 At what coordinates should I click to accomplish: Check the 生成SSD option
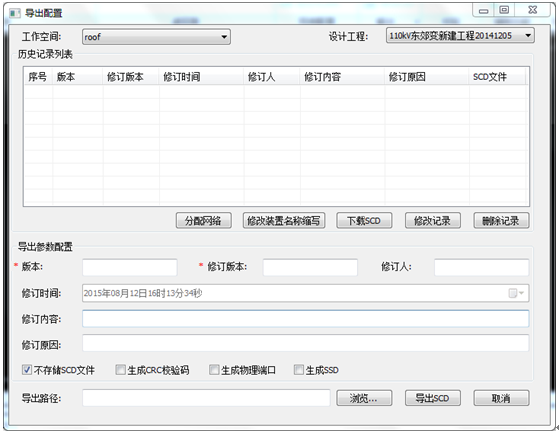point(298,369)
